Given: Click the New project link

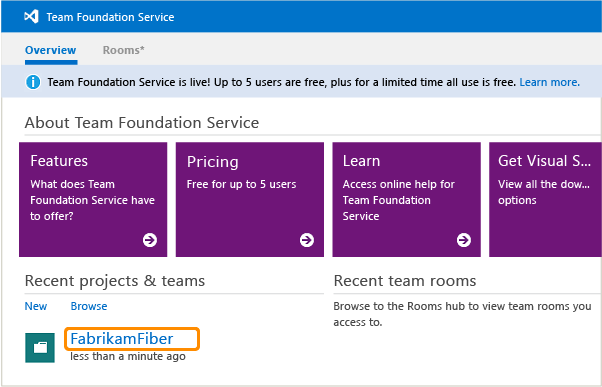Looking at the screenshot, I should [36, 306].
